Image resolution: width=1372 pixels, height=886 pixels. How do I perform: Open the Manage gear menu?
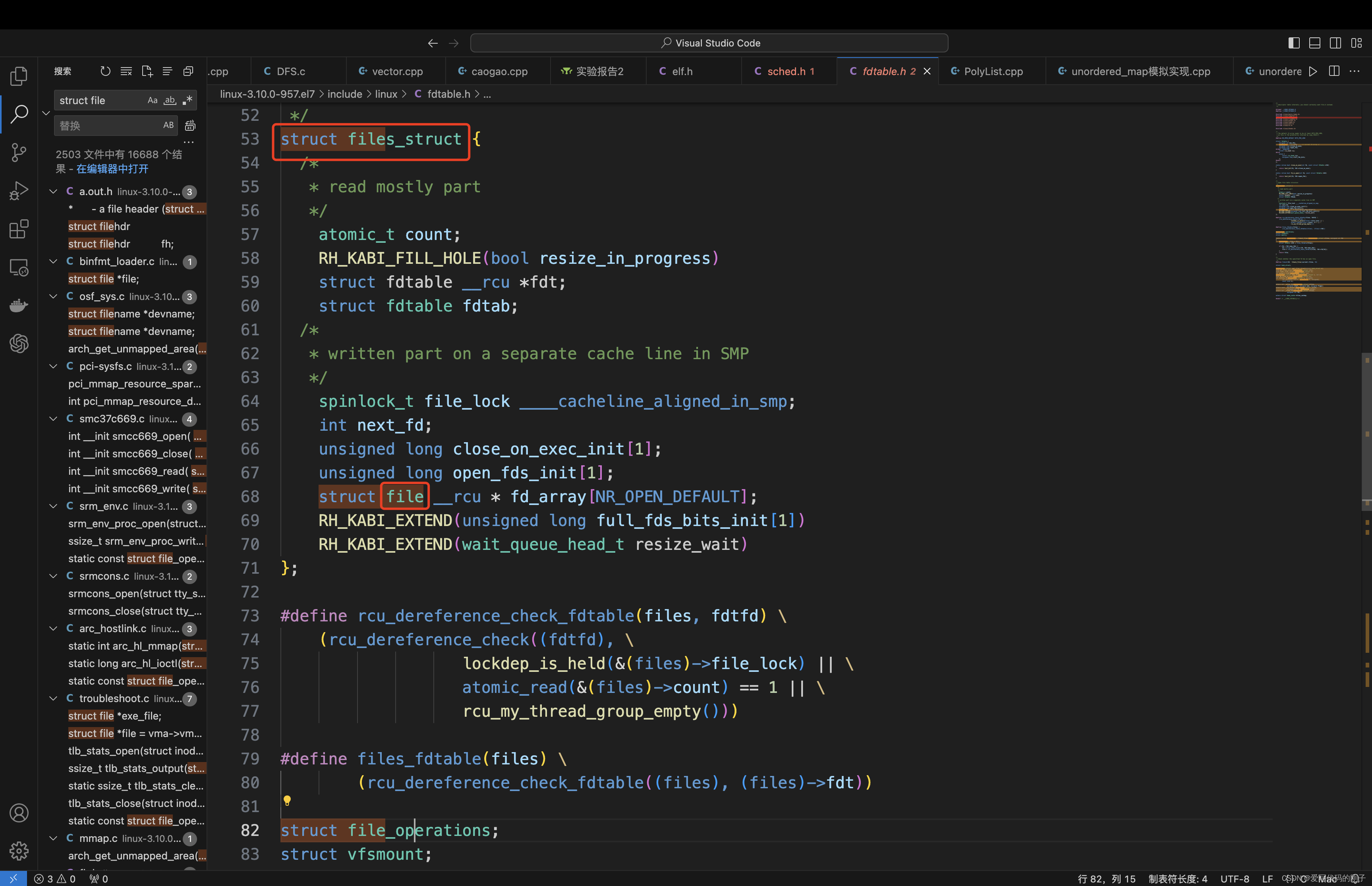(19, 851)
